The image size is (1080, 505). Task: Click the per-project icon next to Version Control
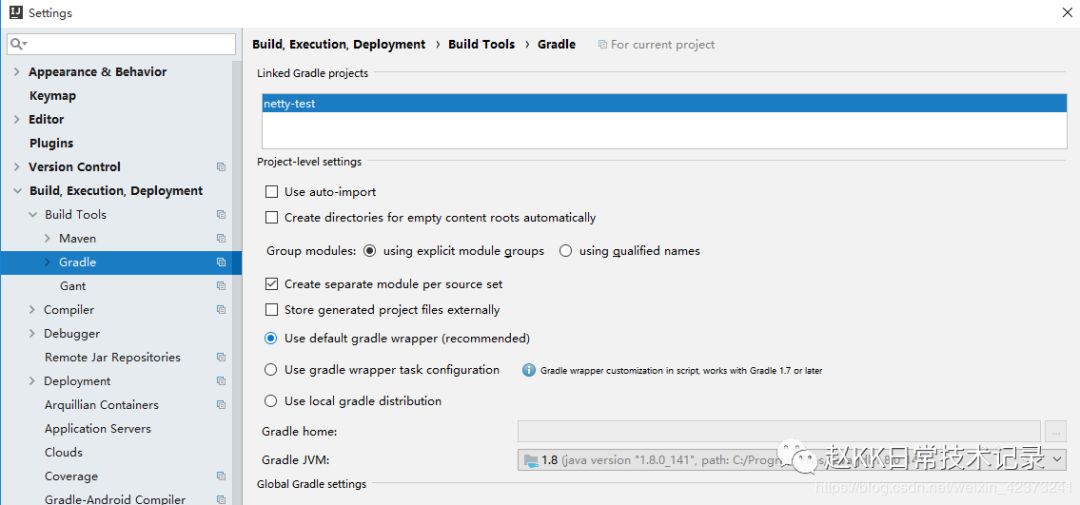(221, 167)
